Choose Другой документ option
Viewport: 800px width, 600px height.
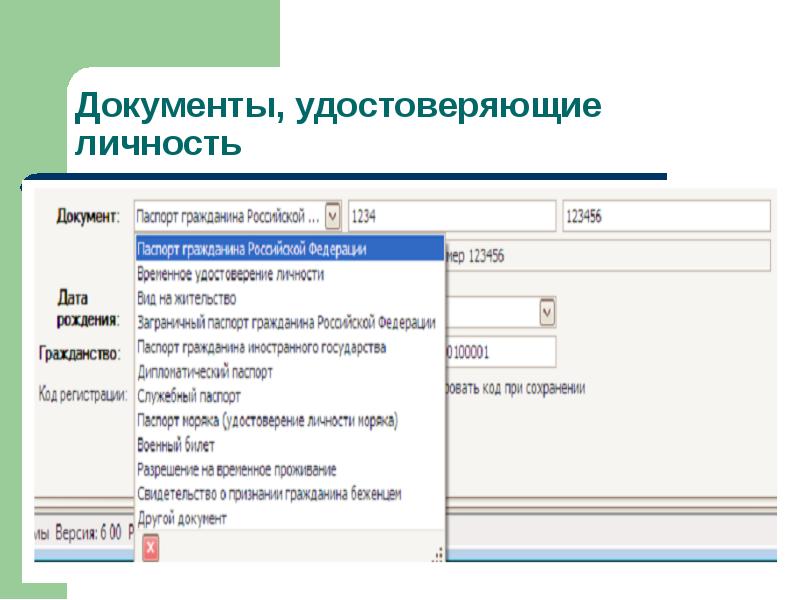(181, 518)
